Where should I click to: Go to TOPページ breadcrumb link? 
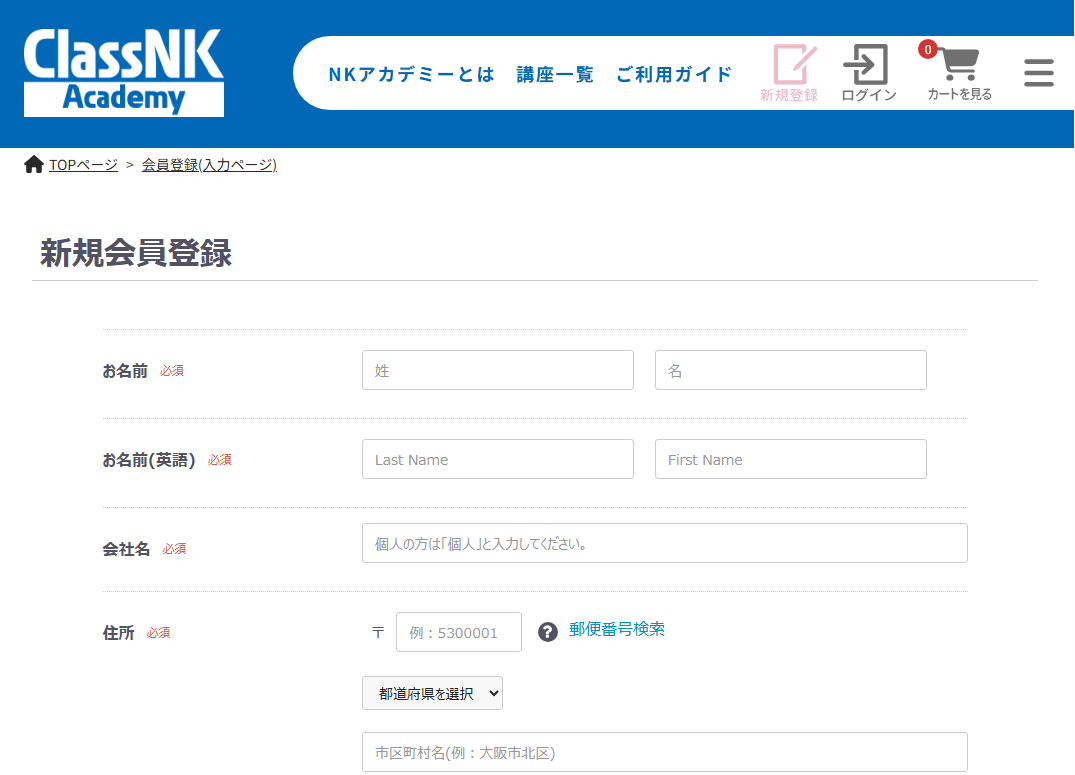point(83,165)
